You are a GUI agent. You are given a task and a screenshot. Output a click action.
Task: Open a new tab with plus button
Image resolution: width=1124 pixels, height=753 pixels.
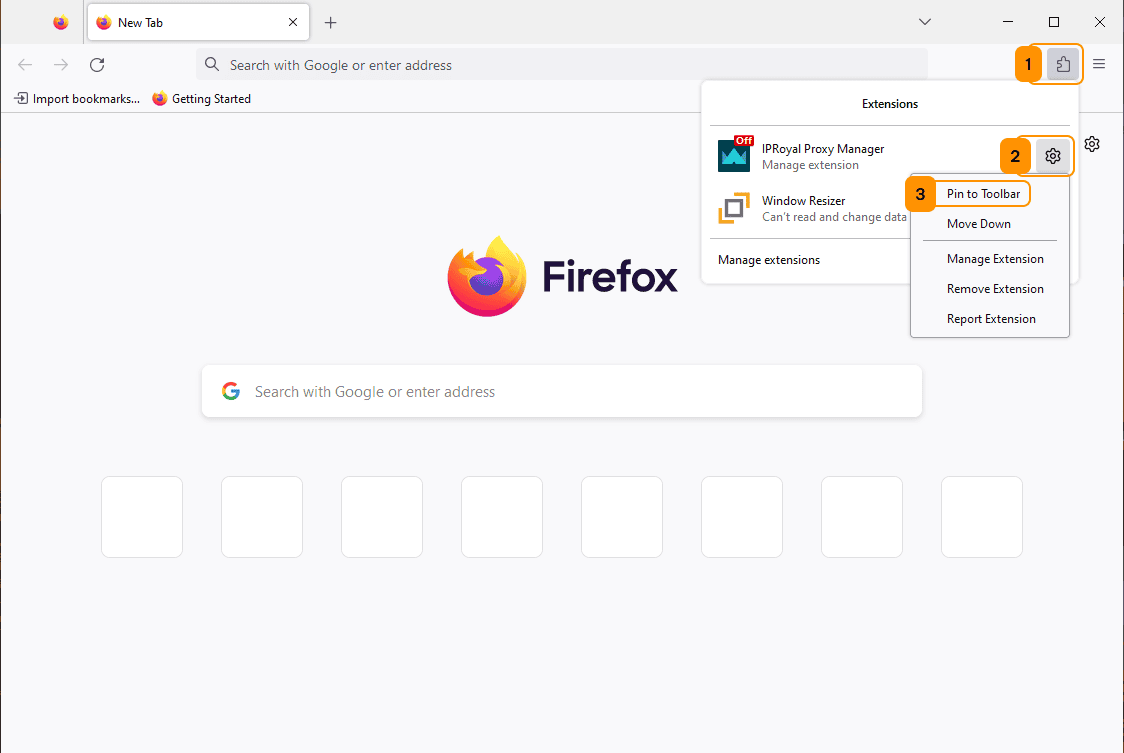pyautogui.click(x=330, y=22)
